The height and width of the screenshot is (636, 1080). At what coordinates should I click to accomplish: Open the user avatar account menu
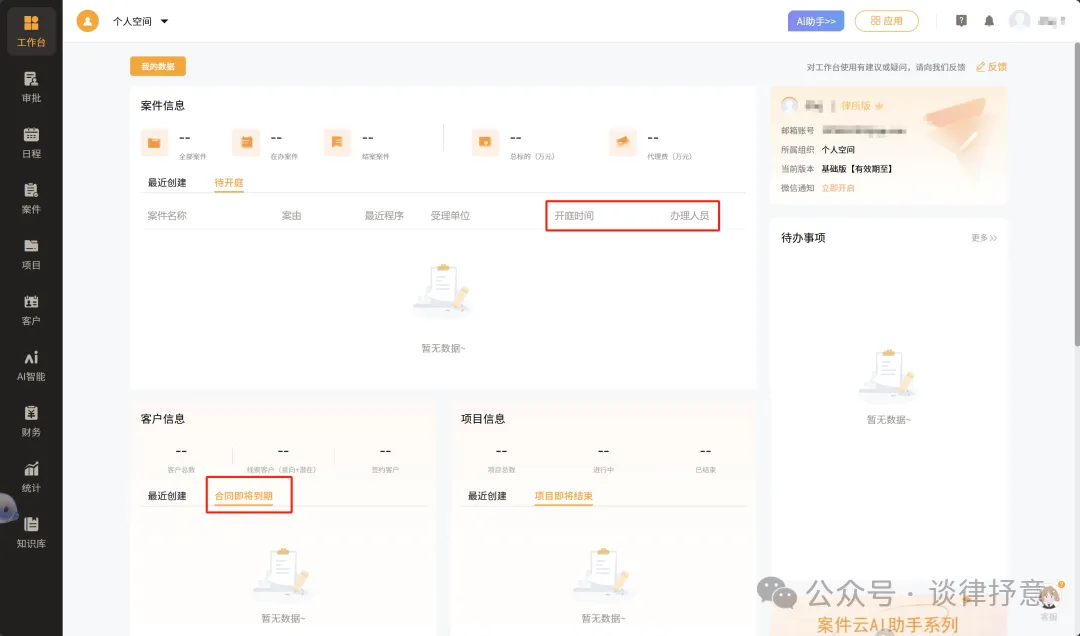[x=1019, y=21]
